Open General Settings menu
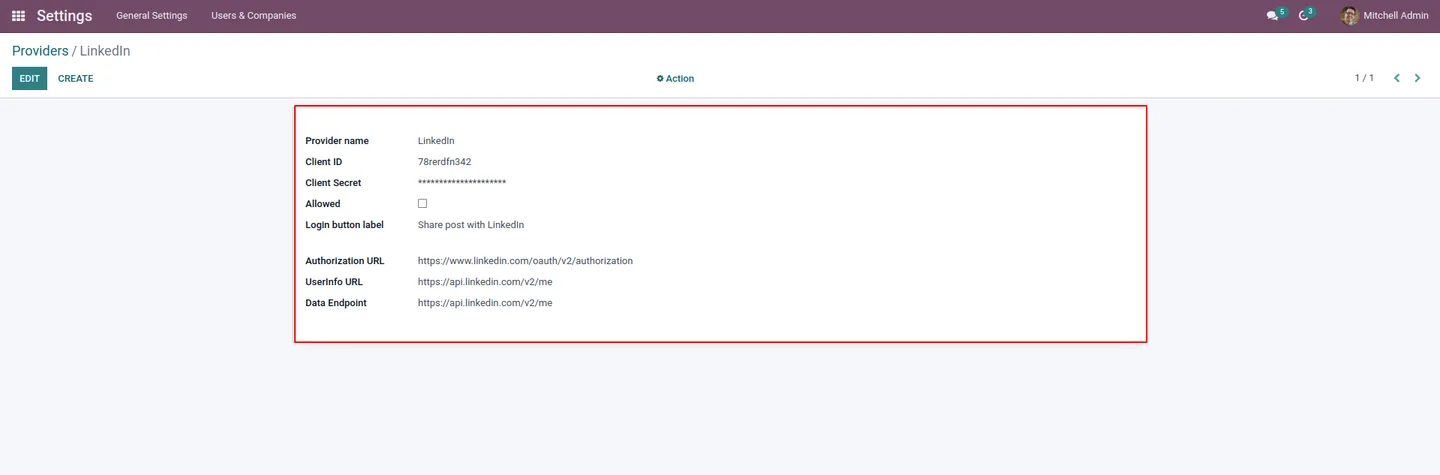The height and width of the screenshot is (475, 1440). (x=151, y=16)
